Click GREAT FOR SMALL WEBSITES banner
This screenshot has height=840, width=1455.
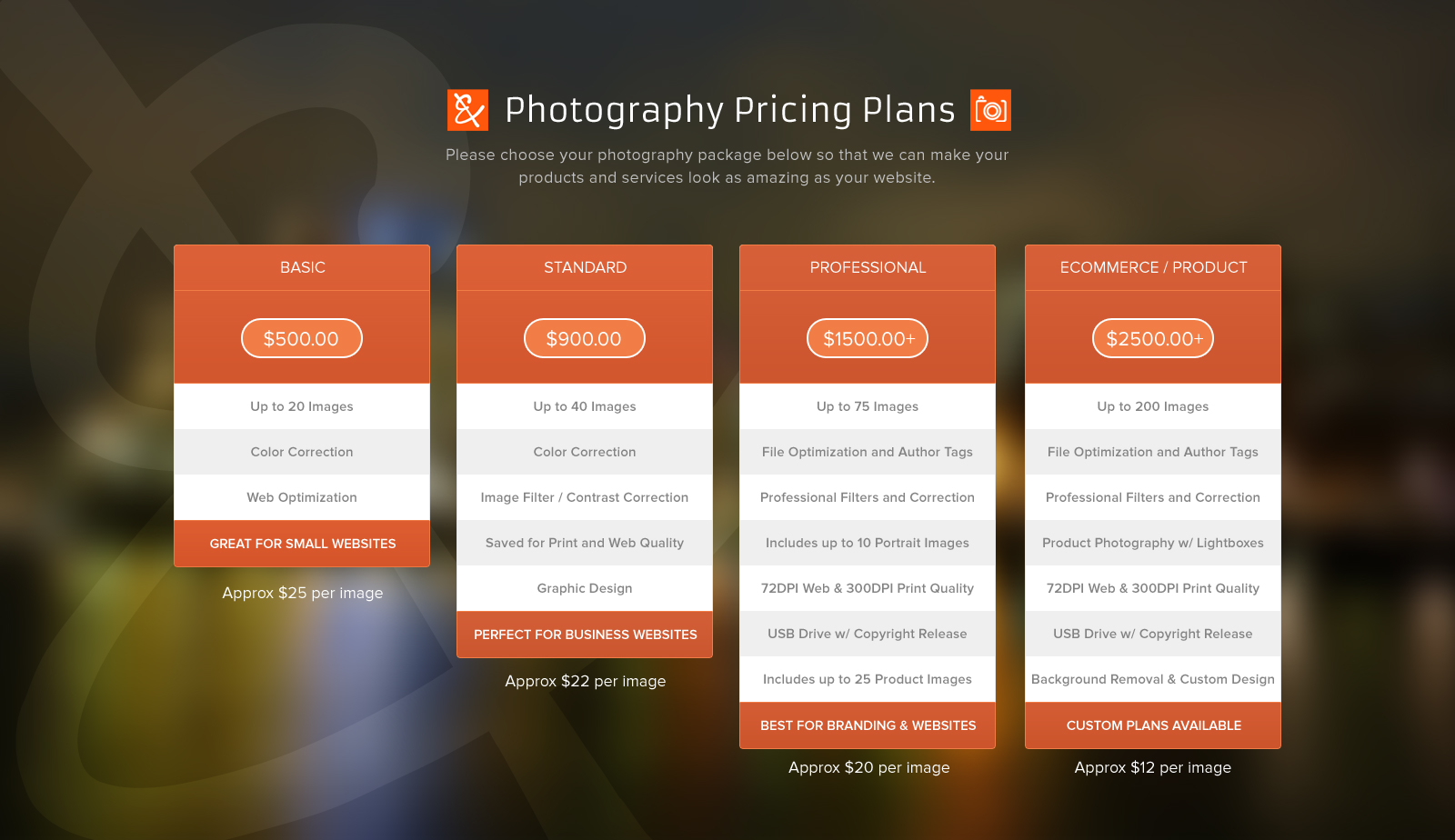click(302, 543)
